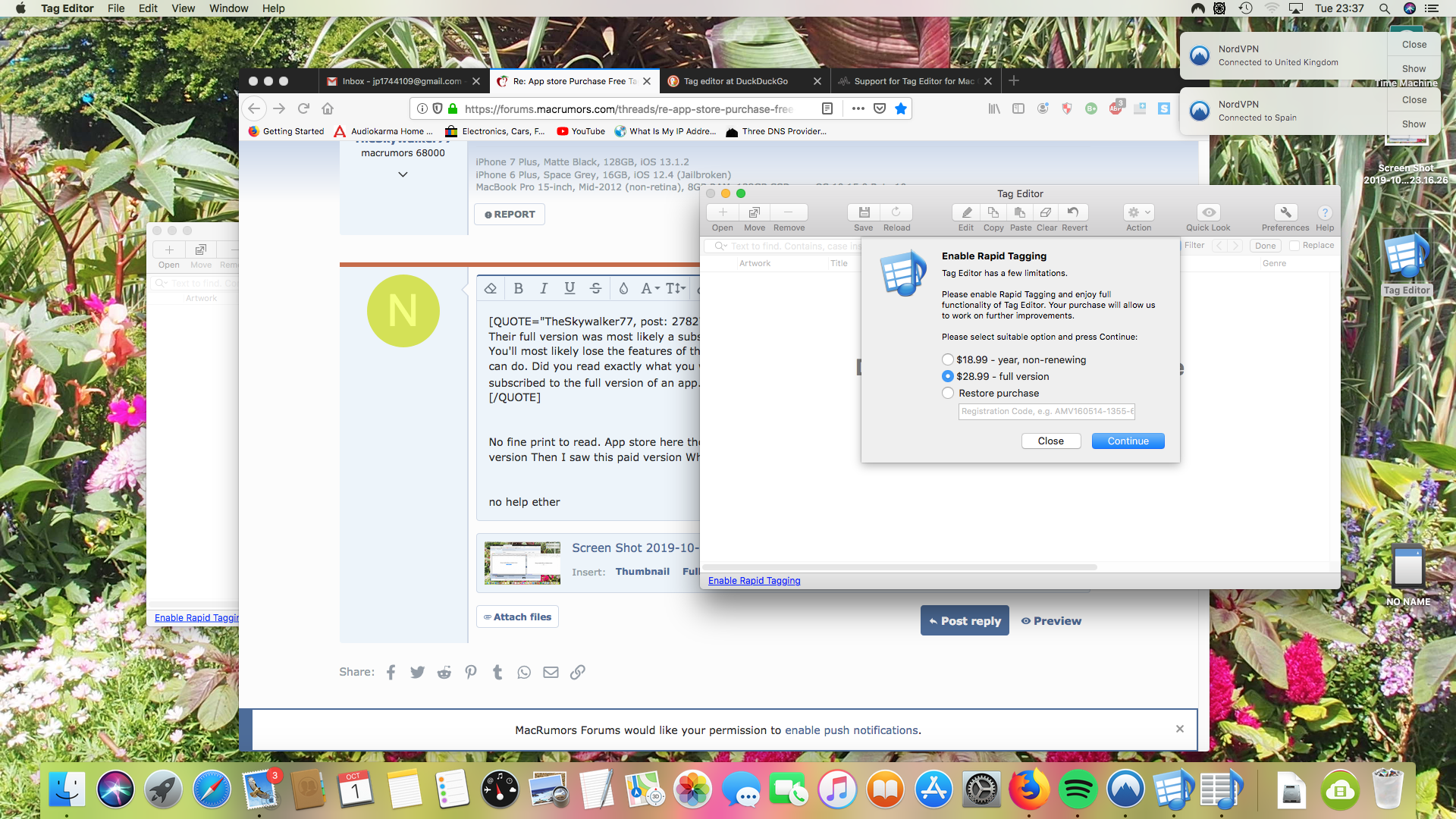This screenshot has height=819, width=1456.
Task: Open the text color dropdown in forum editor
Action: pyautogui.click(x=623, y=288)
